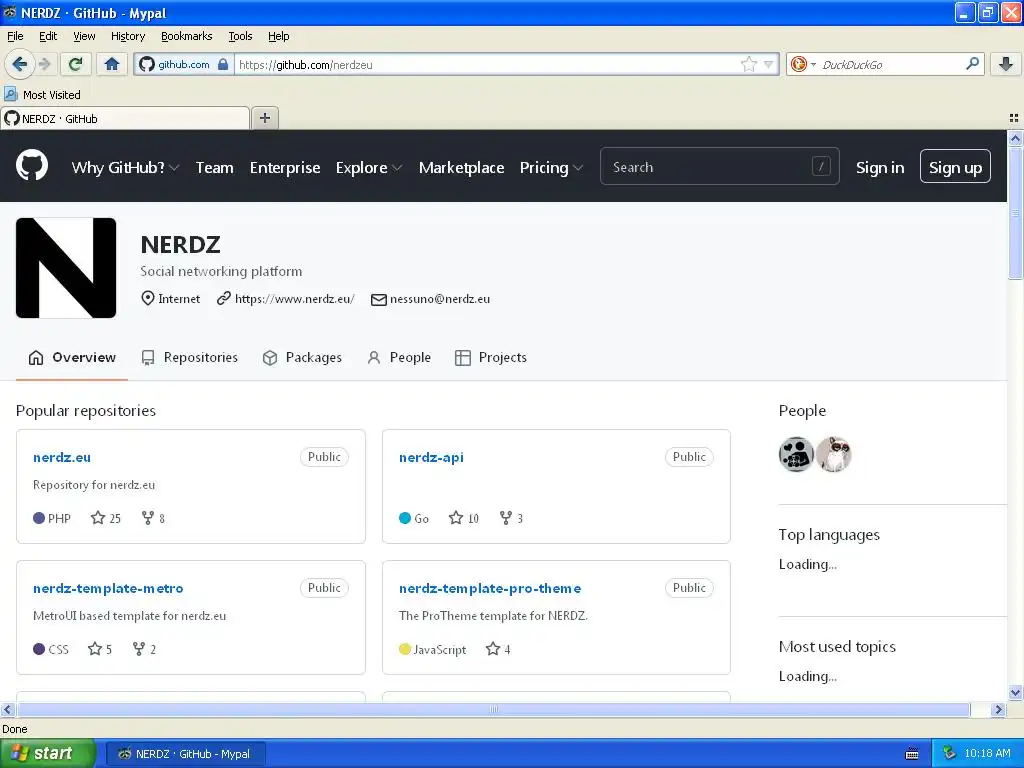
Task: Click the keyboard icon in system tray
Action: [x=912, y=754]
